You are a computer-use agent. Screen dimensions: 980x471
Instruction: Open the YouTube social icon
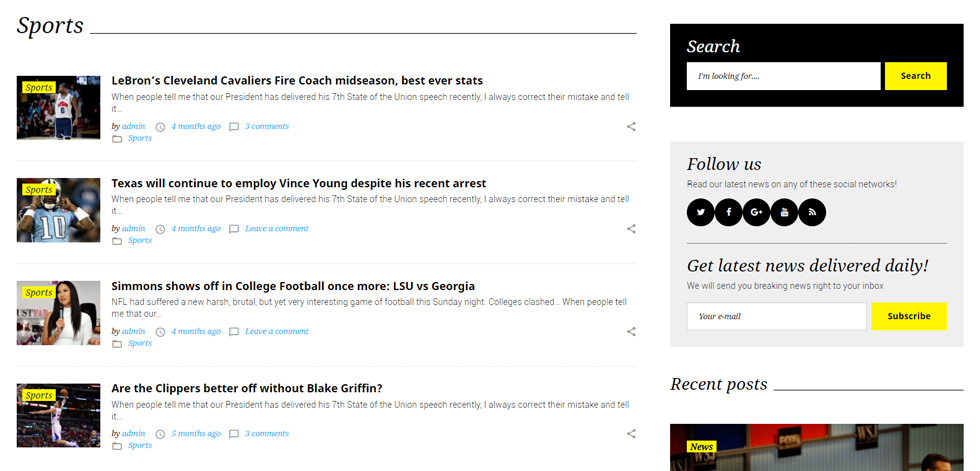pos(784,212)
